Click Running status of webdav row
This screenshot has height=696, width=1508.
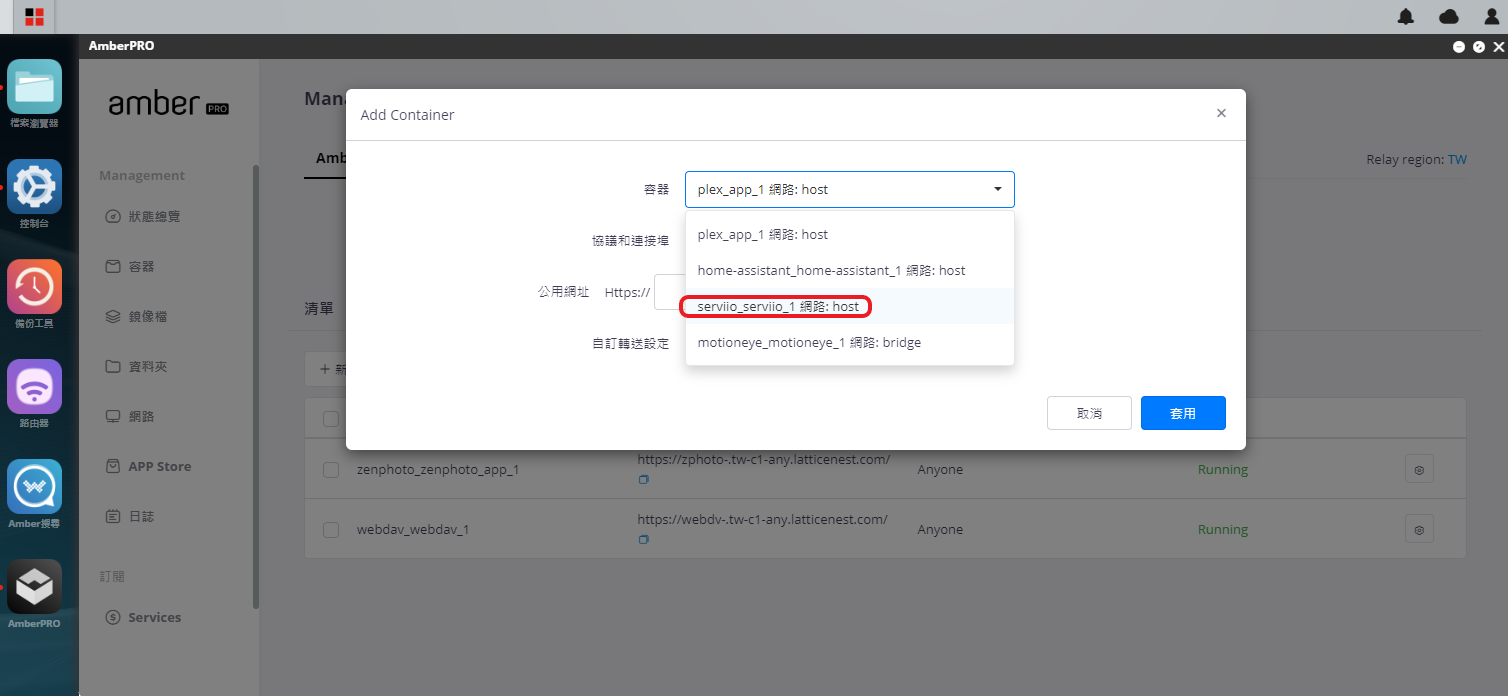(1223, 530)
